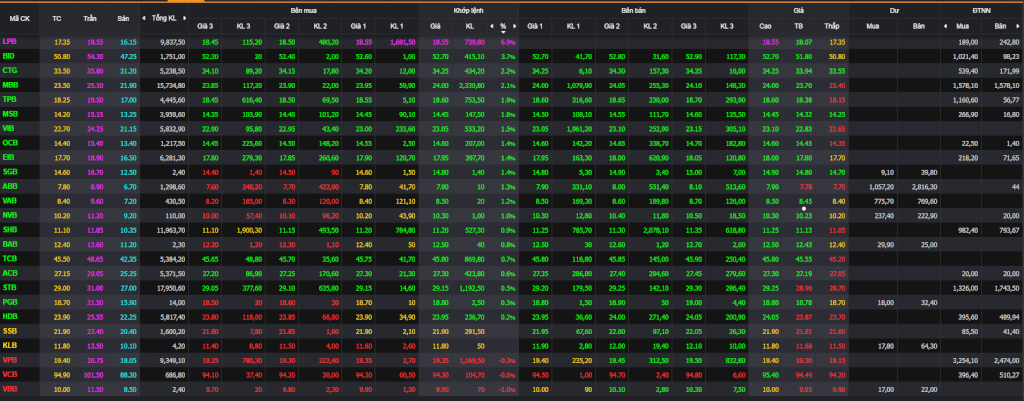Image resolution: width=1024 pixels, height=401 pixels.
Task: Click Bán header under Dư
Action: pos(917,26)
